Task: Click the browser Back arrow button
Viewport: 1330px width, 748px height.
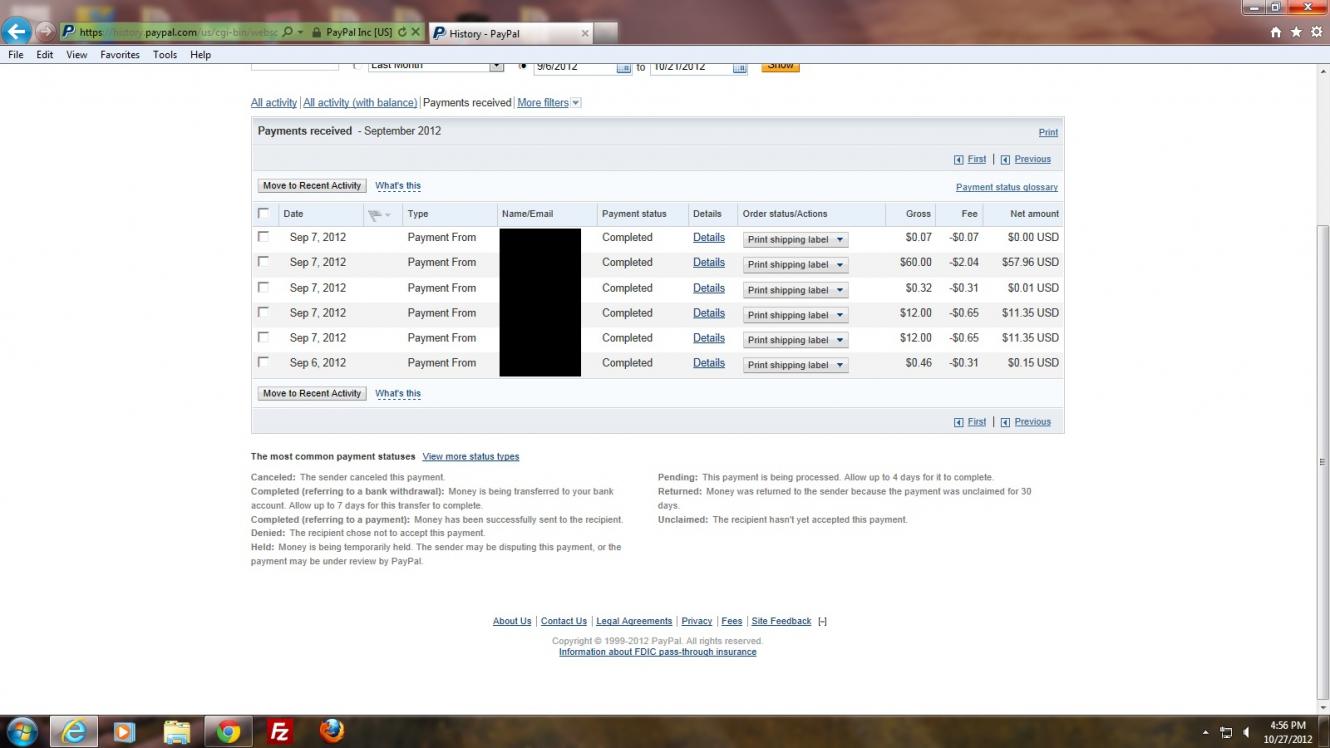Action: [x=16, y=31]
